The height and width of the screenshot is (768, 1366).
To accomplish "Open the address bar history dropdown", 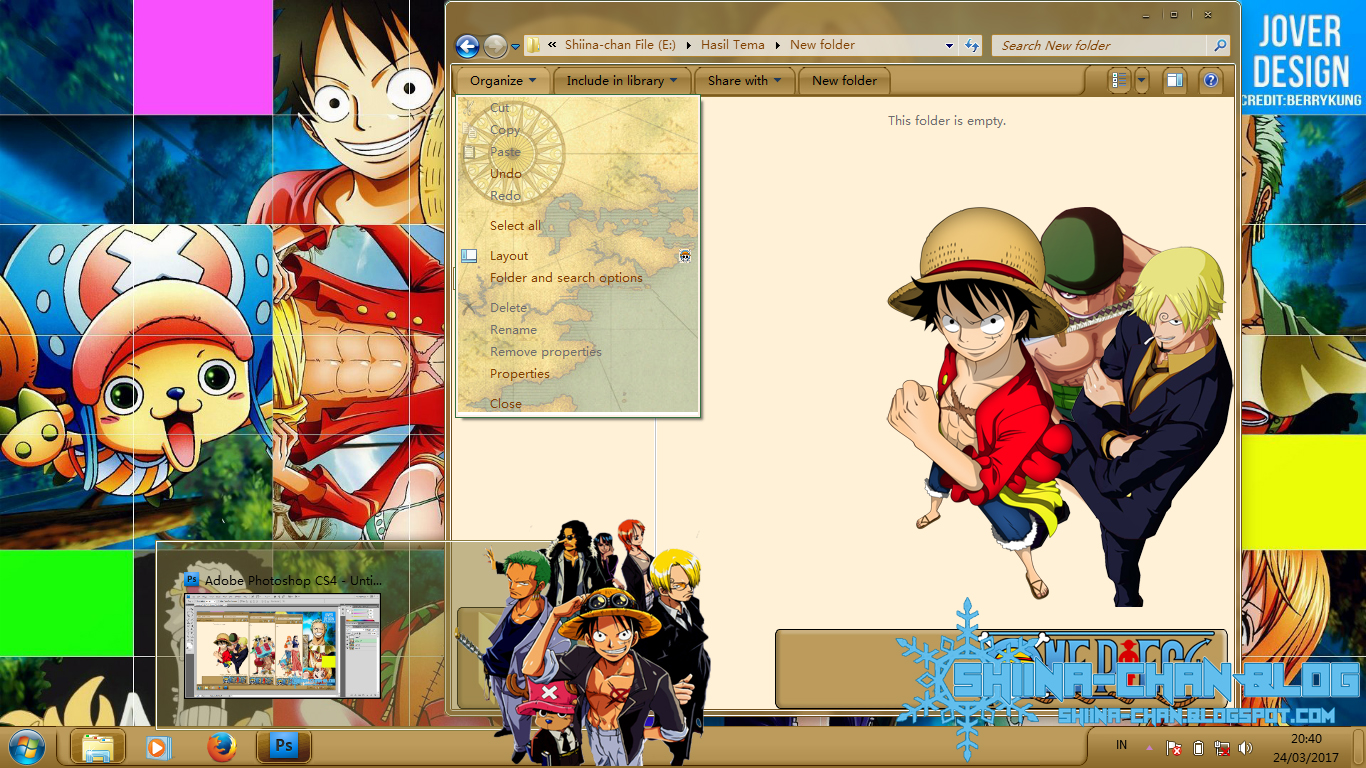I will [949, 46].
